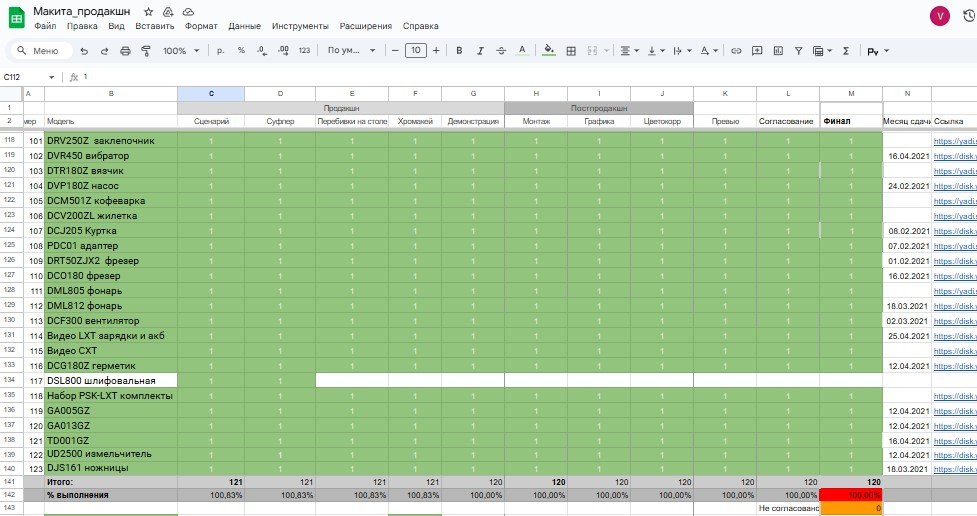Open the functions sigma icon
Screen dimensions: 977x516
tap(846, 50)
